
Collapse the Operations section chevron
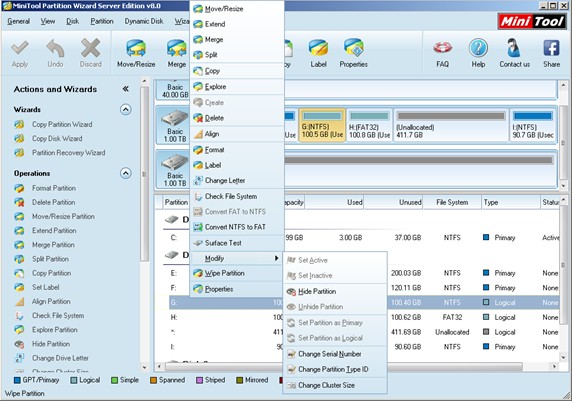tap(126, 173)
